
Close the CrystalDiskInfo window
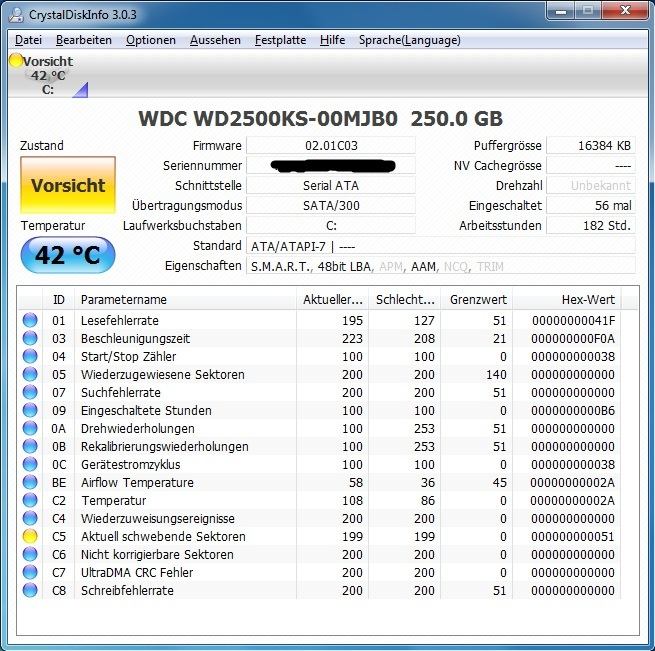(x=625, y=11)
